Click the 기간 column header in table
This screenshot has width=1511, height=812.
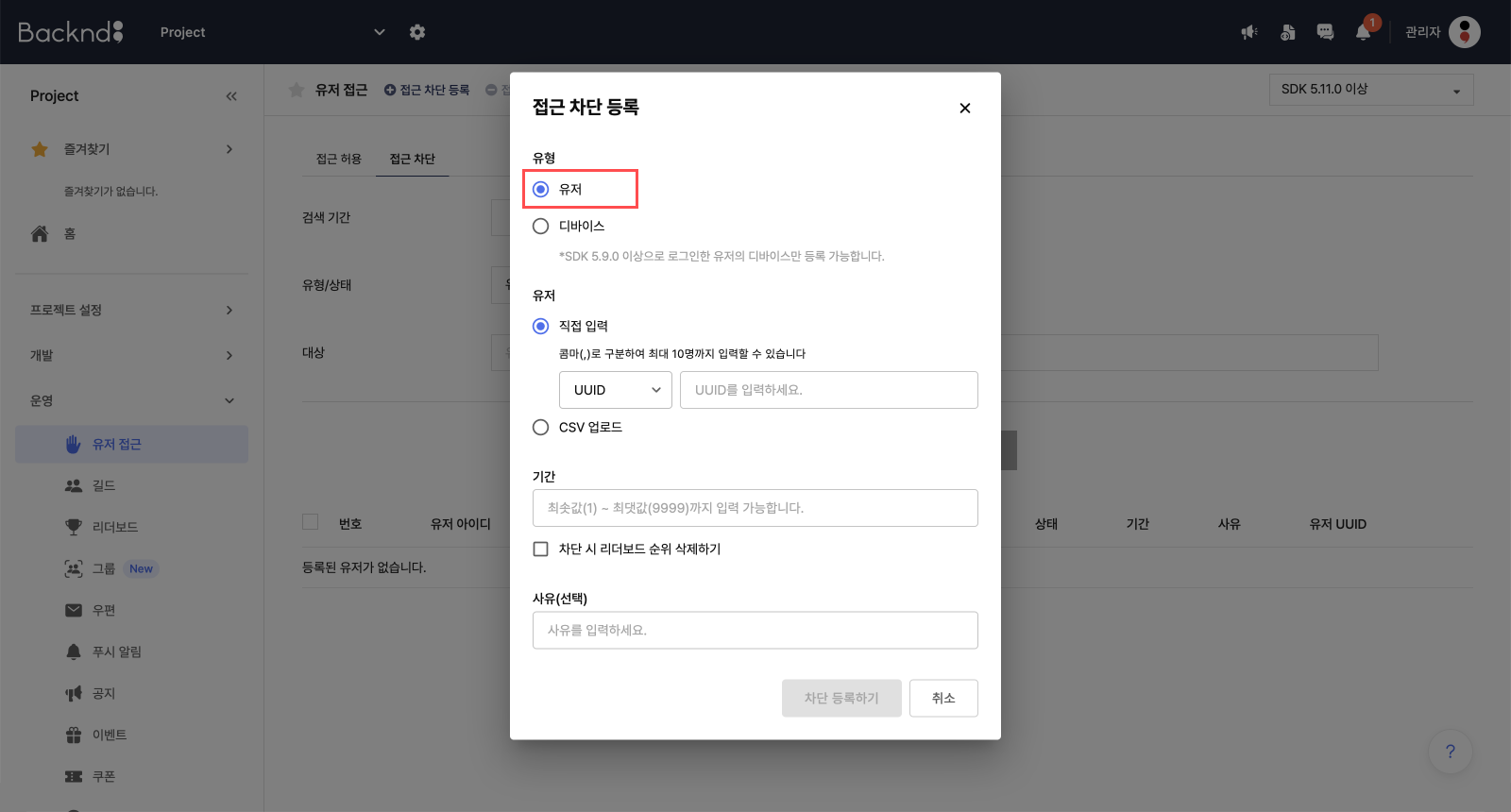(x=1138, y=524)
